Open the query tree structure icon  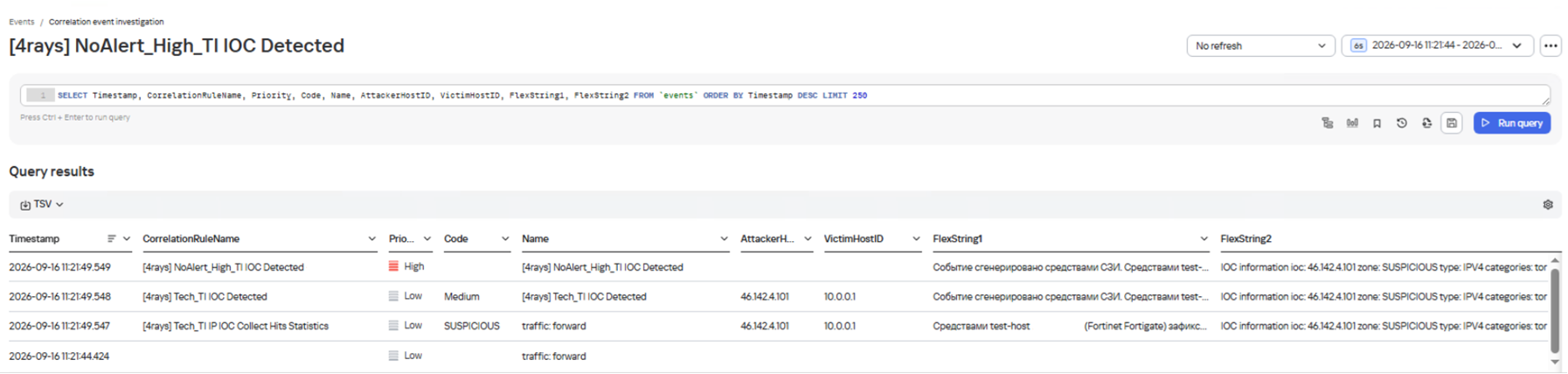tap(1327, 123)
